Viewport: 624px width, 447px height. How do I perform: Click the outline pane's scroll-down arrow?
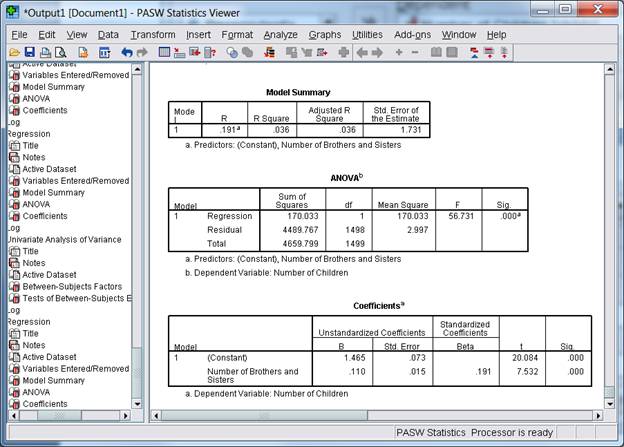[x=137, y=404]
